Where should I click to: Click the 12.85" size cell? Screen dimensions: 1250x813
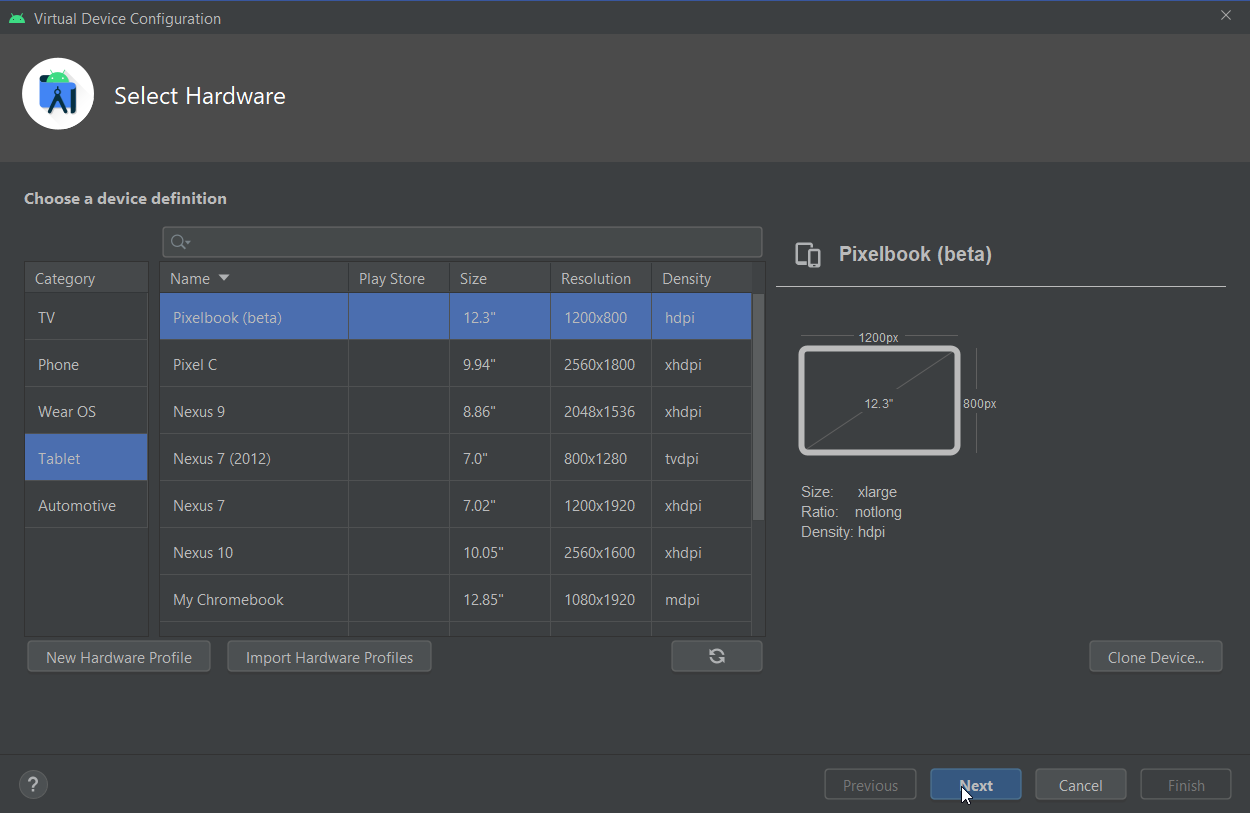click(500, 599)
